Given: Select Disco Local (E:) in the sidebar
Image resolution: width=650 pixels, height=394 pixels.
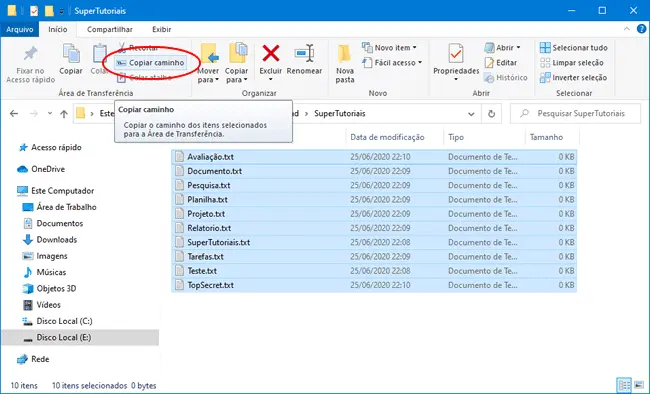Looking at the screenshot, I should pyautogui.click(x=80, y=338).
